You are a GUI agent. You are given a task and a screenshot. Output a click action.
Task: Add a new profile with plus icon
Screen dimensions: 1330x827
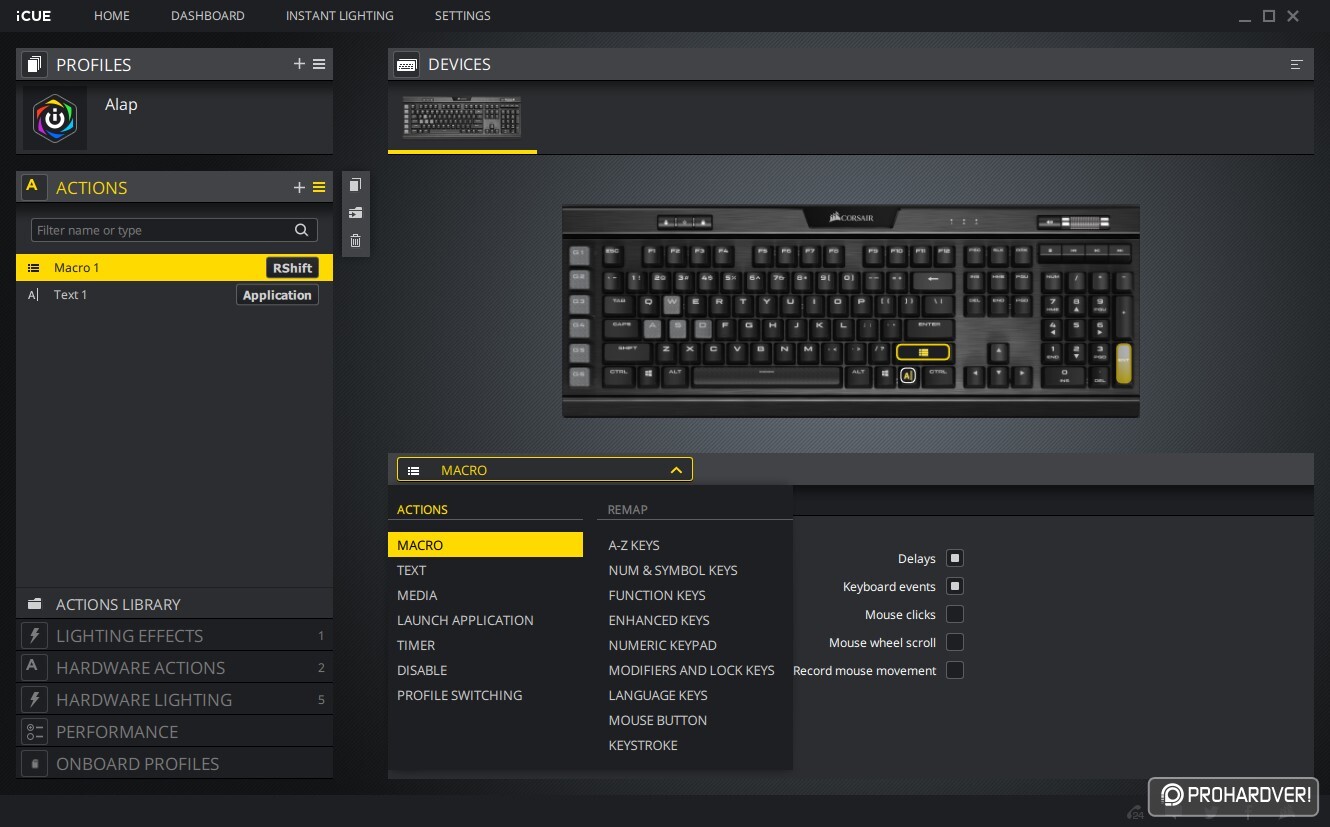point(299,64)
